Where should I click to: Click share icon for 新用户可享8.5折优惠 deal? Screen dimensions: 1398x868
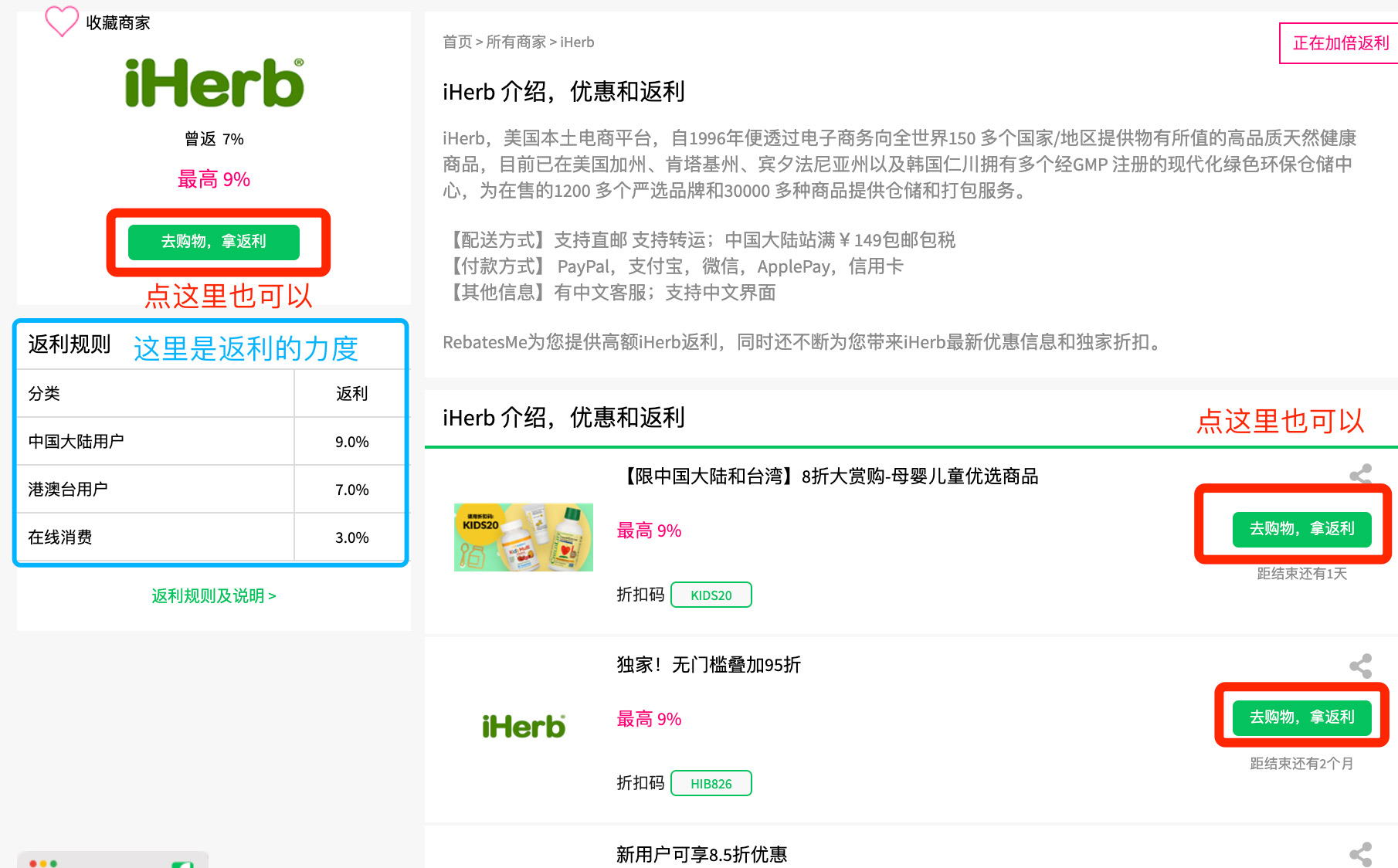coord(1360,854)
